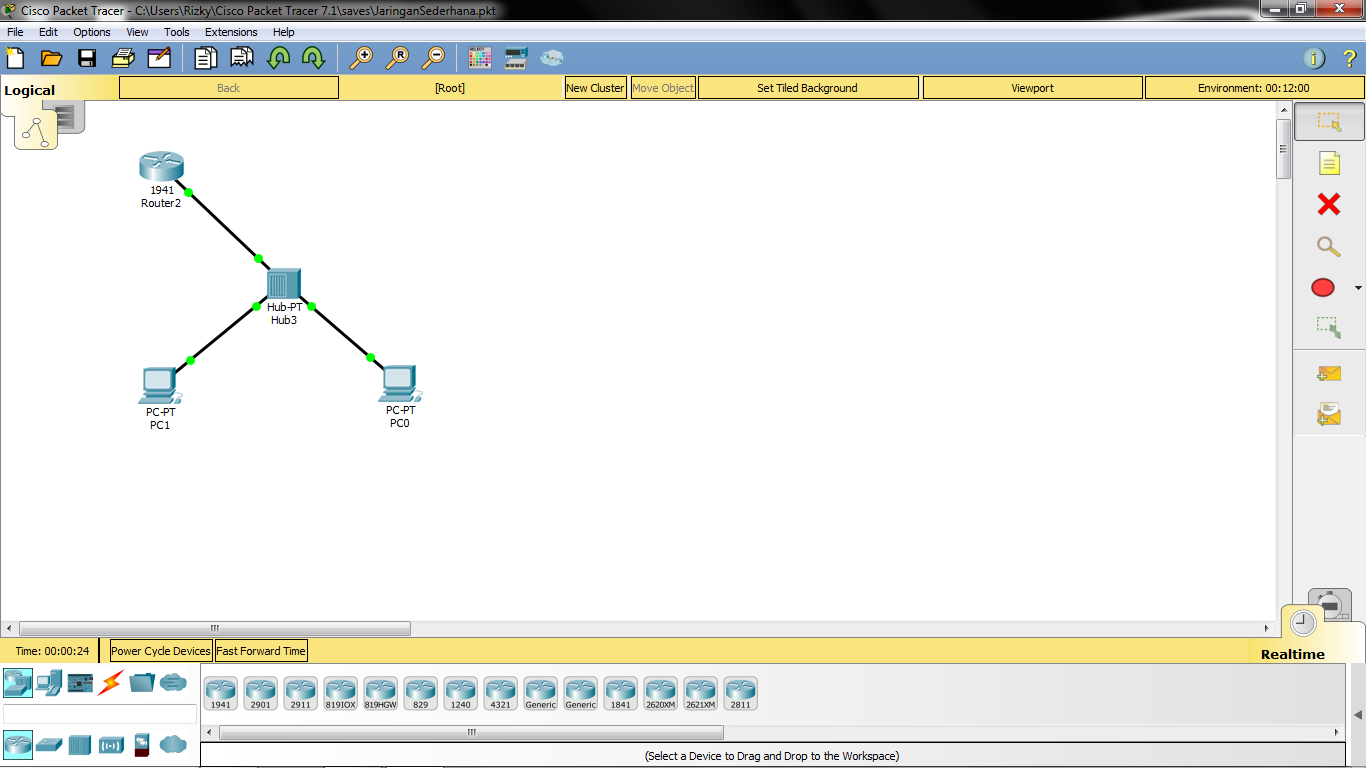Image resolution: width=1366 pixels, height=768 pixels.
Task: Pick the Delete tool red X
Action: [x=1329, y=204]
